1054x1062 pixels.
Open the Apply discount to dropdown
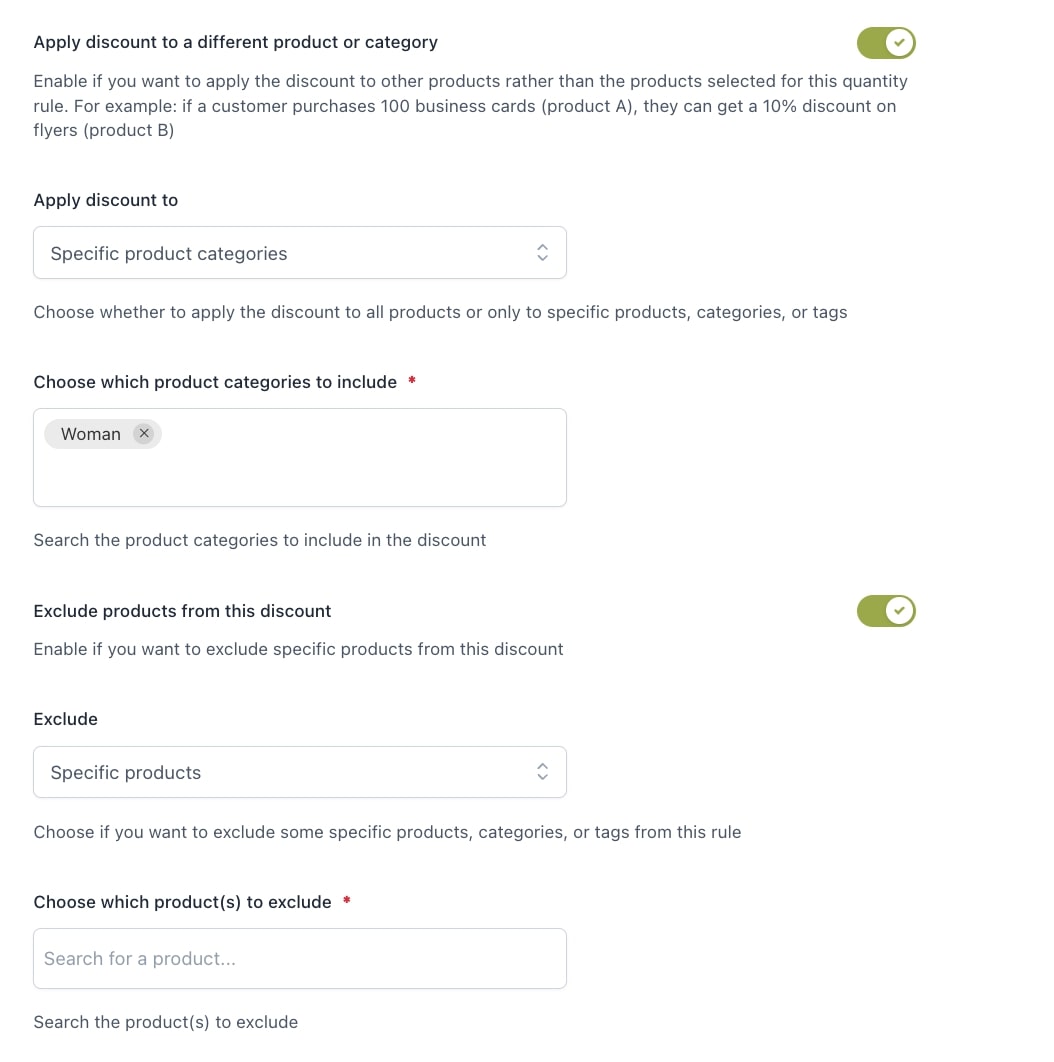click(x=299, y=253)
